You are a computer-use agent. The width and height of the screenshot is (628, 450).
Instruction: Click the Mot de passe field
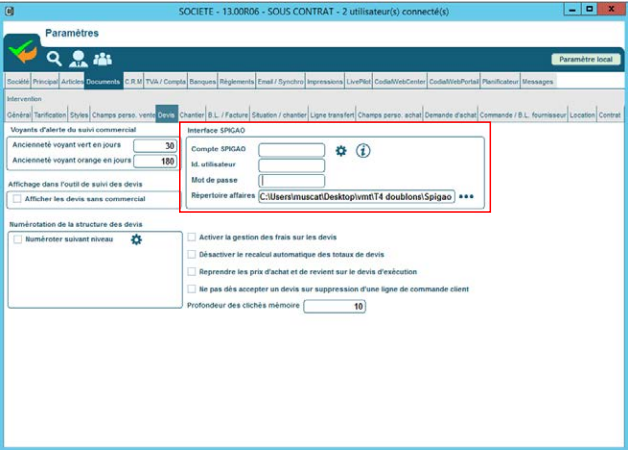pos(292,181)
